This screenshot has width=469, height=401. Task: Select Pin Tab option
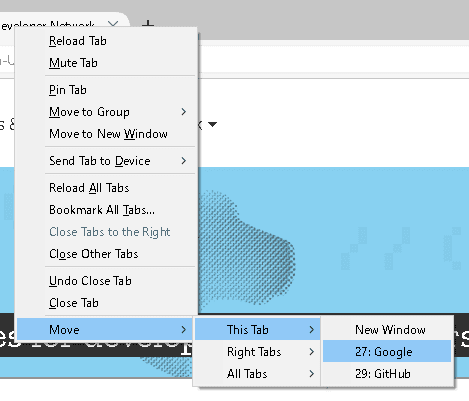coord(106,90)
